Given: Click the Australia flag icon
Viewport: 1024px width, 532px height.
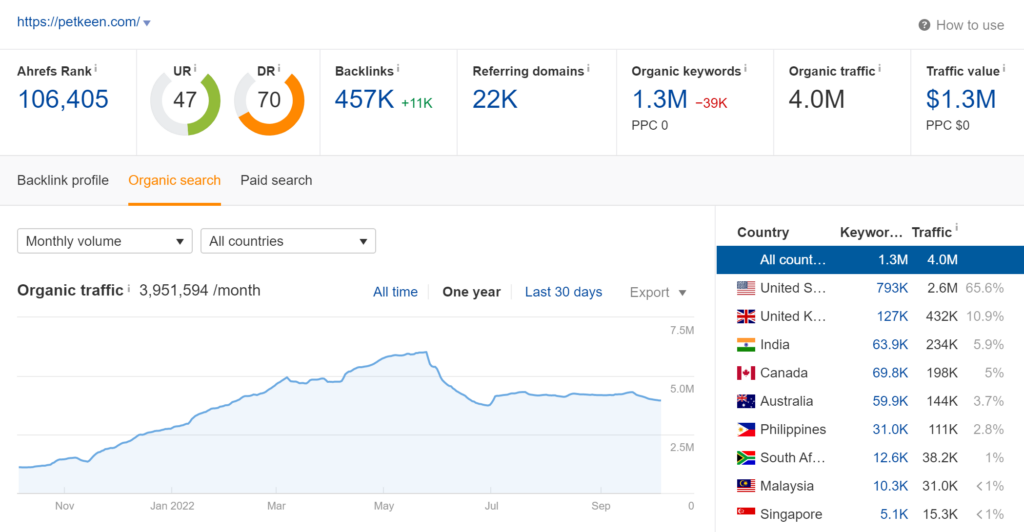Looking at the screenshot, I should [x=746, y=401].
